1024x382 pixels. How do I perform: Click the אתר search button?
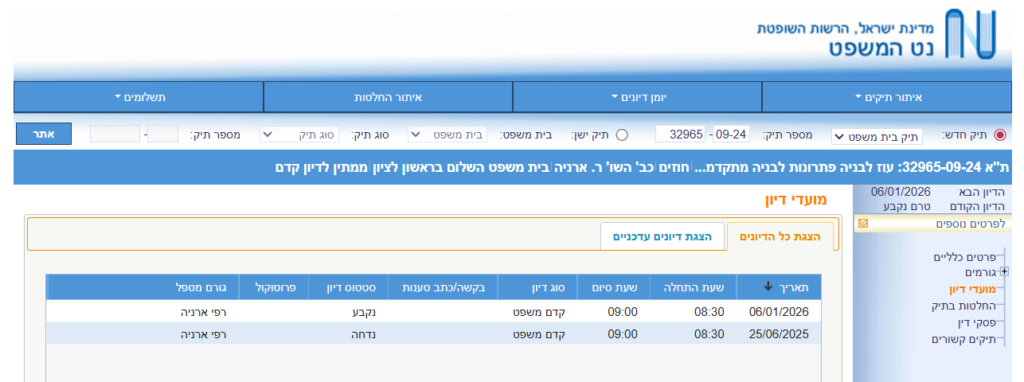coord(44,134)
